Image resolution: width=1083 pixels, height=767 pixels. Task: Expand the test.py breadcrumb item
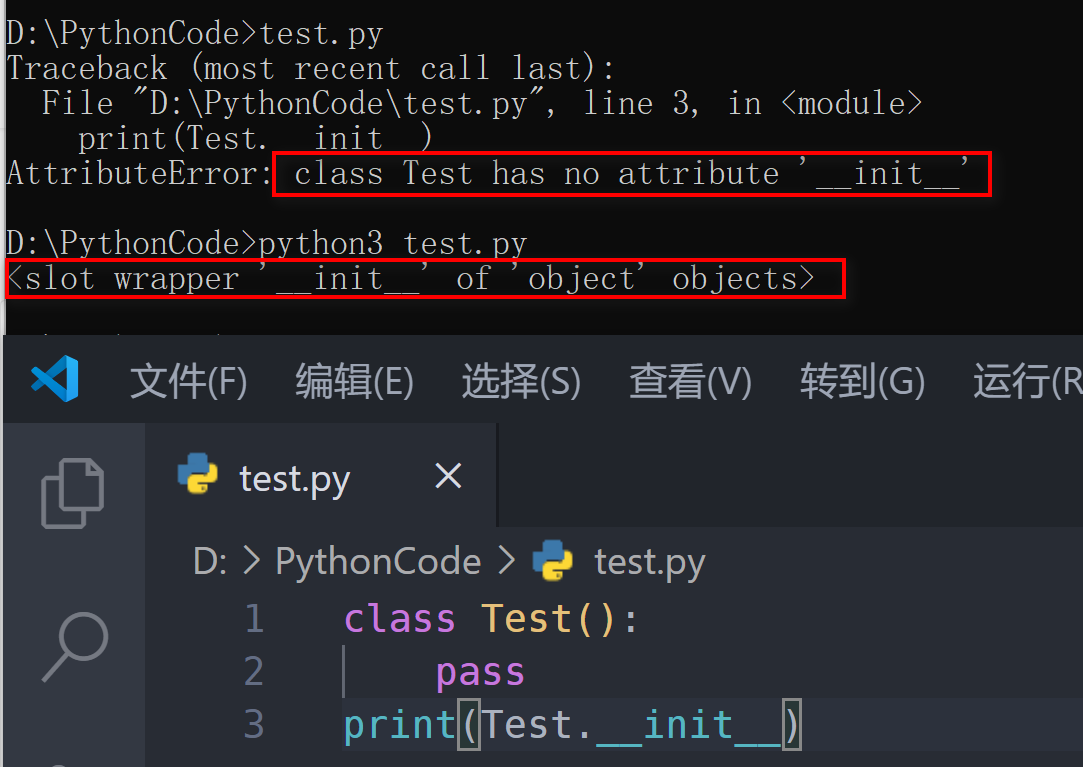click(649, 561)
